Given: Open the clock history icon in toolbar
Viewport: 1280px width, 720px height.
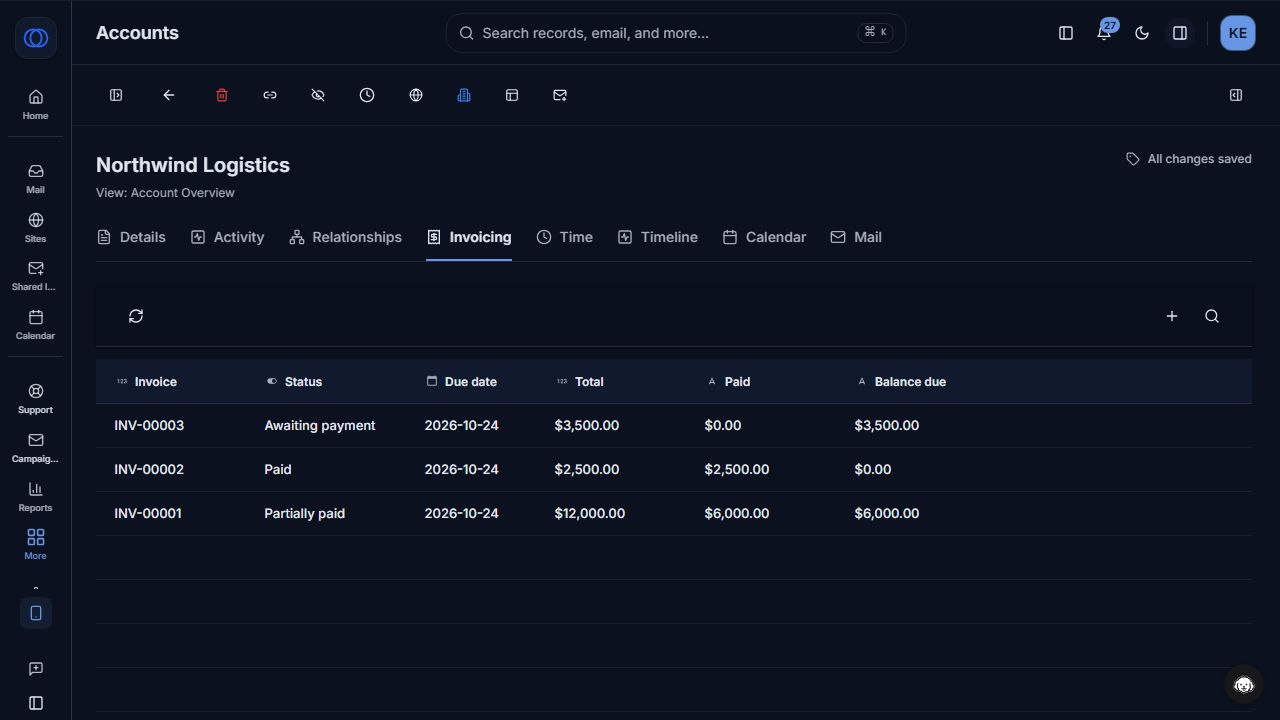Looking at the screenshot, I should tap(367, 95).
